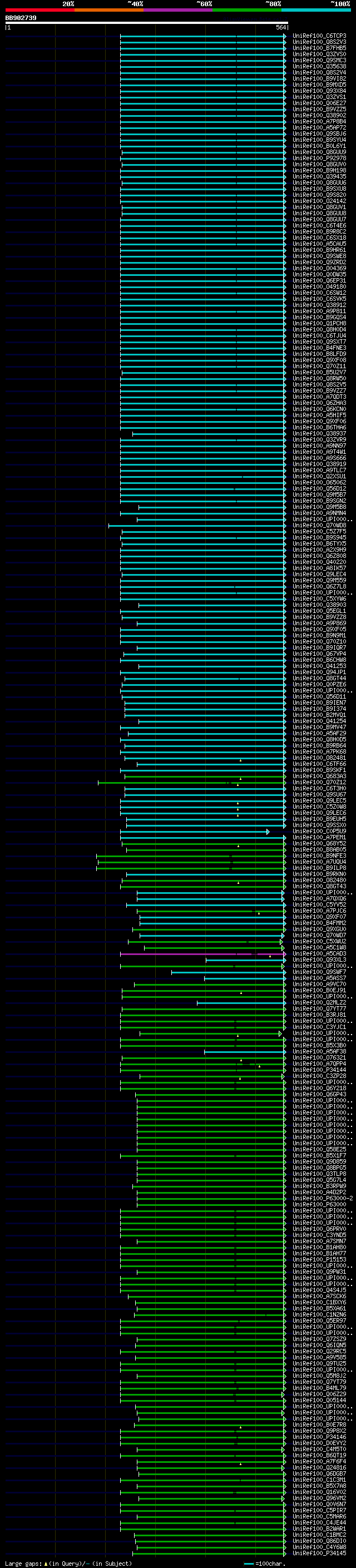Image resolution: width=356 pixels, height=1568 pixels.
Task: Click the cyan ~100% identity color bar
Action: point(316,10)
